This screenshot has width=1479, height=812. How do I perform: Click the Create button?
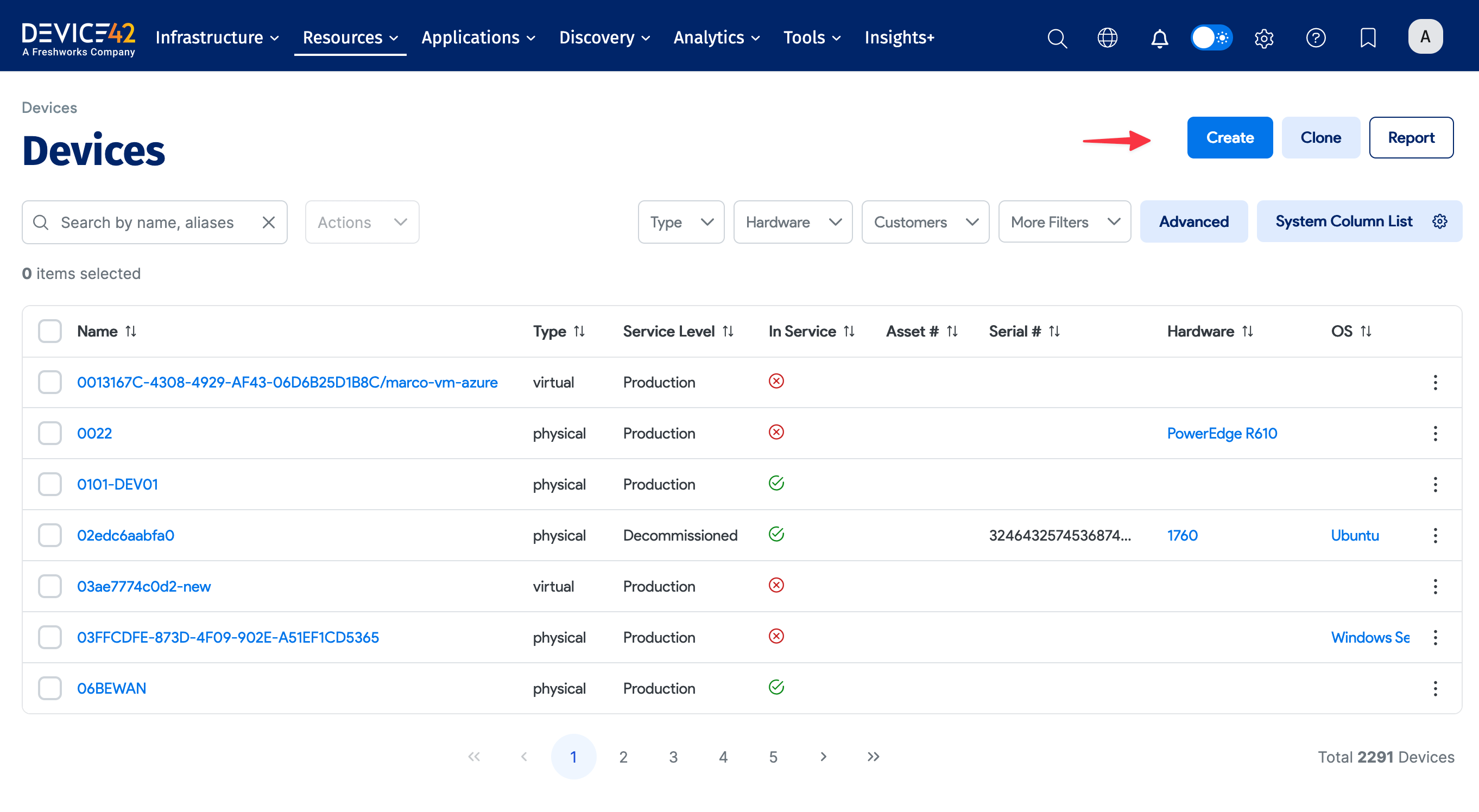(1229, 138)
